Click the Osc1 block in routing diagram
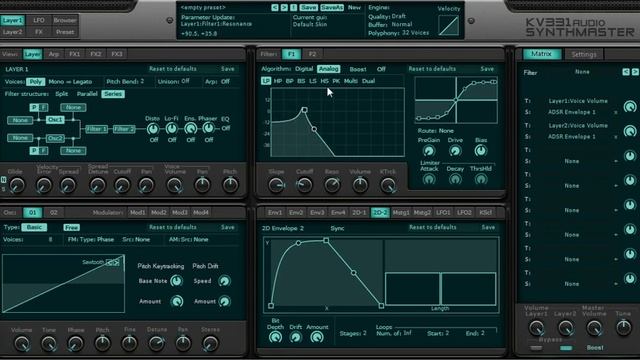 coord(55,120)
